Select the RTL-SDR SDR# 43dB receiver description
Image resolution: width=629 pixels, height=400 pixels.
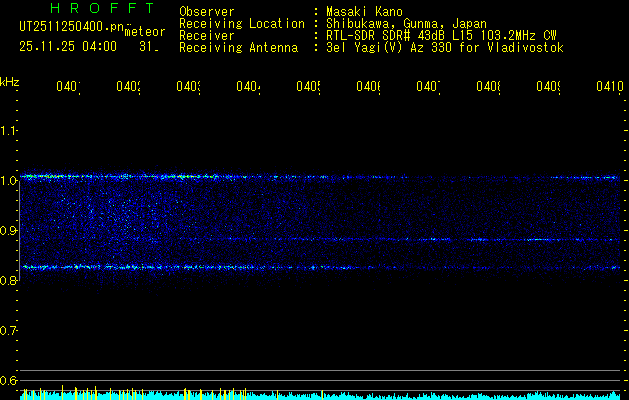(x=441, y=36)
